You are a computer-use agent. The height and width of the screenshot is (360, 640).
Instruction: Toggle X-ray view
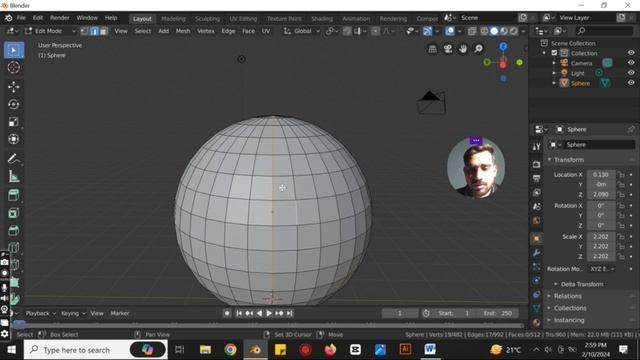click(472, 31)
